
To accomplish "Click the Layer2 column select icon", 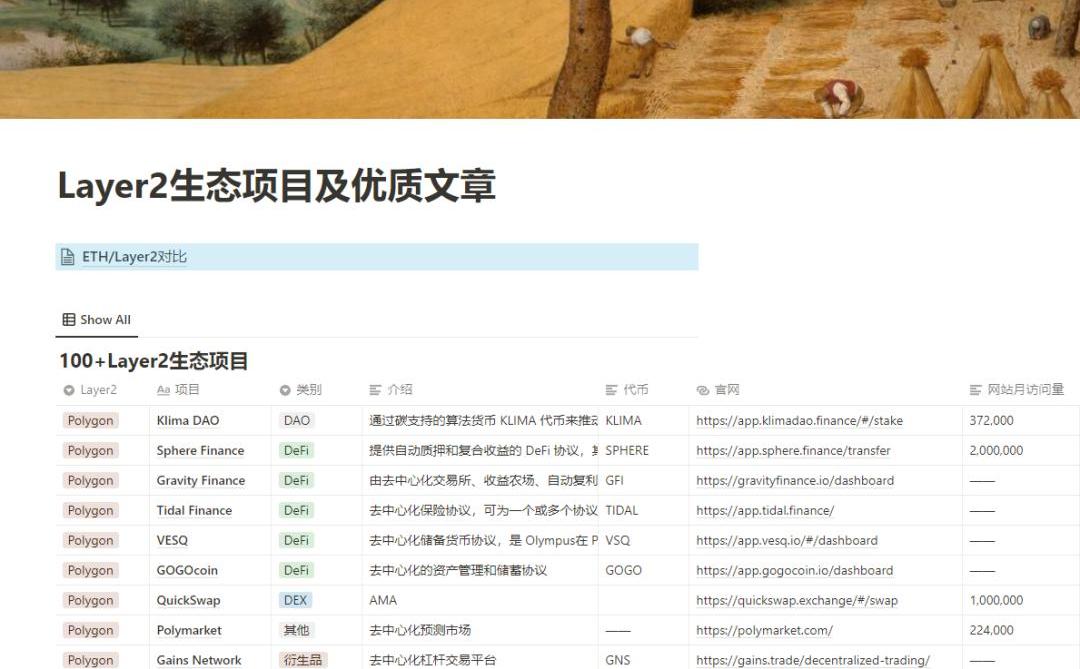I will click(69, 390).
